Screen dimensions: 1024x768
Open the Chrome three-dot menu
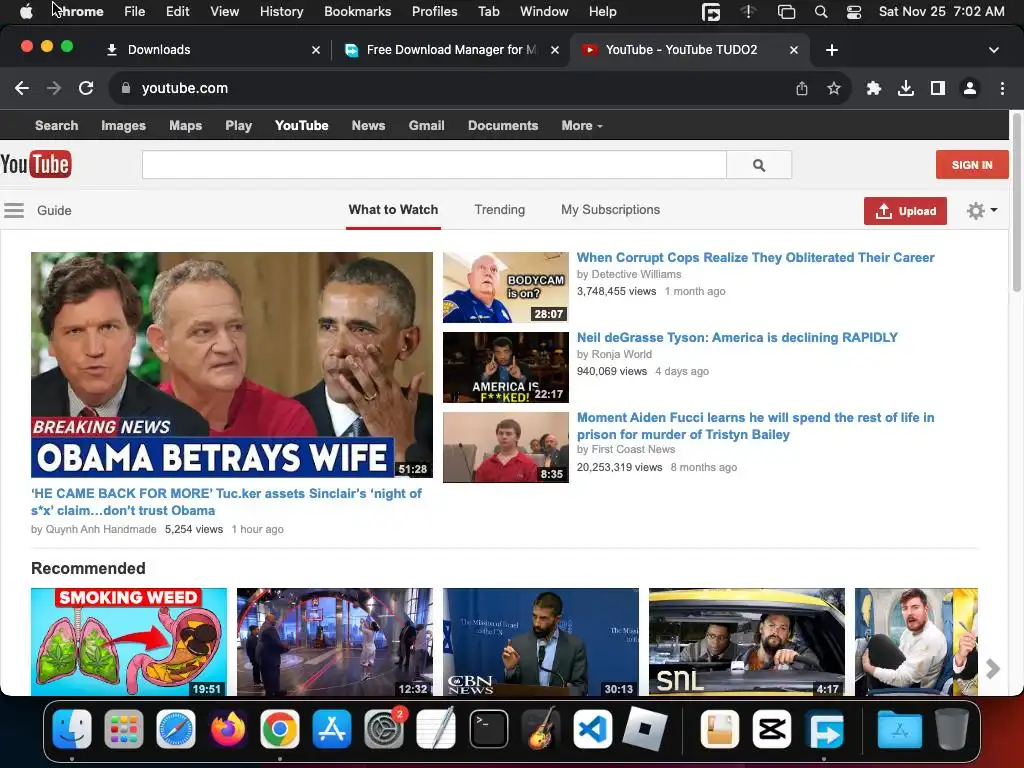click(1002, 88)
